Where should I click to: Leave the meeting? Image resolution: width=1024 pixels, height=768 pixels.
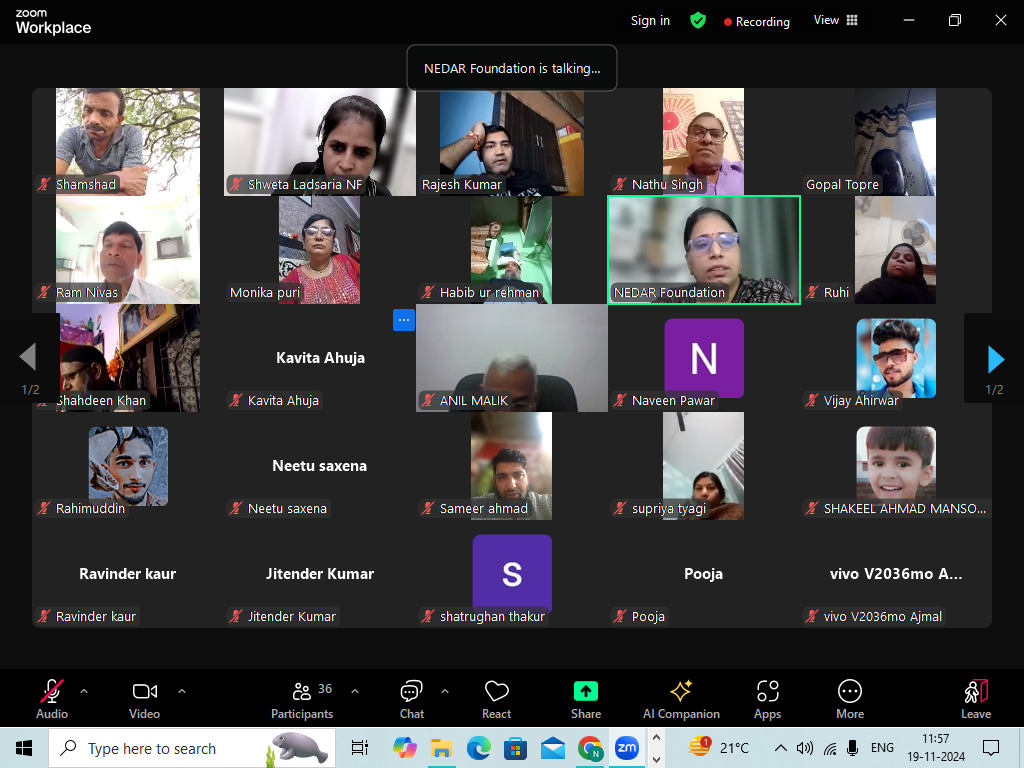[976, 700]
